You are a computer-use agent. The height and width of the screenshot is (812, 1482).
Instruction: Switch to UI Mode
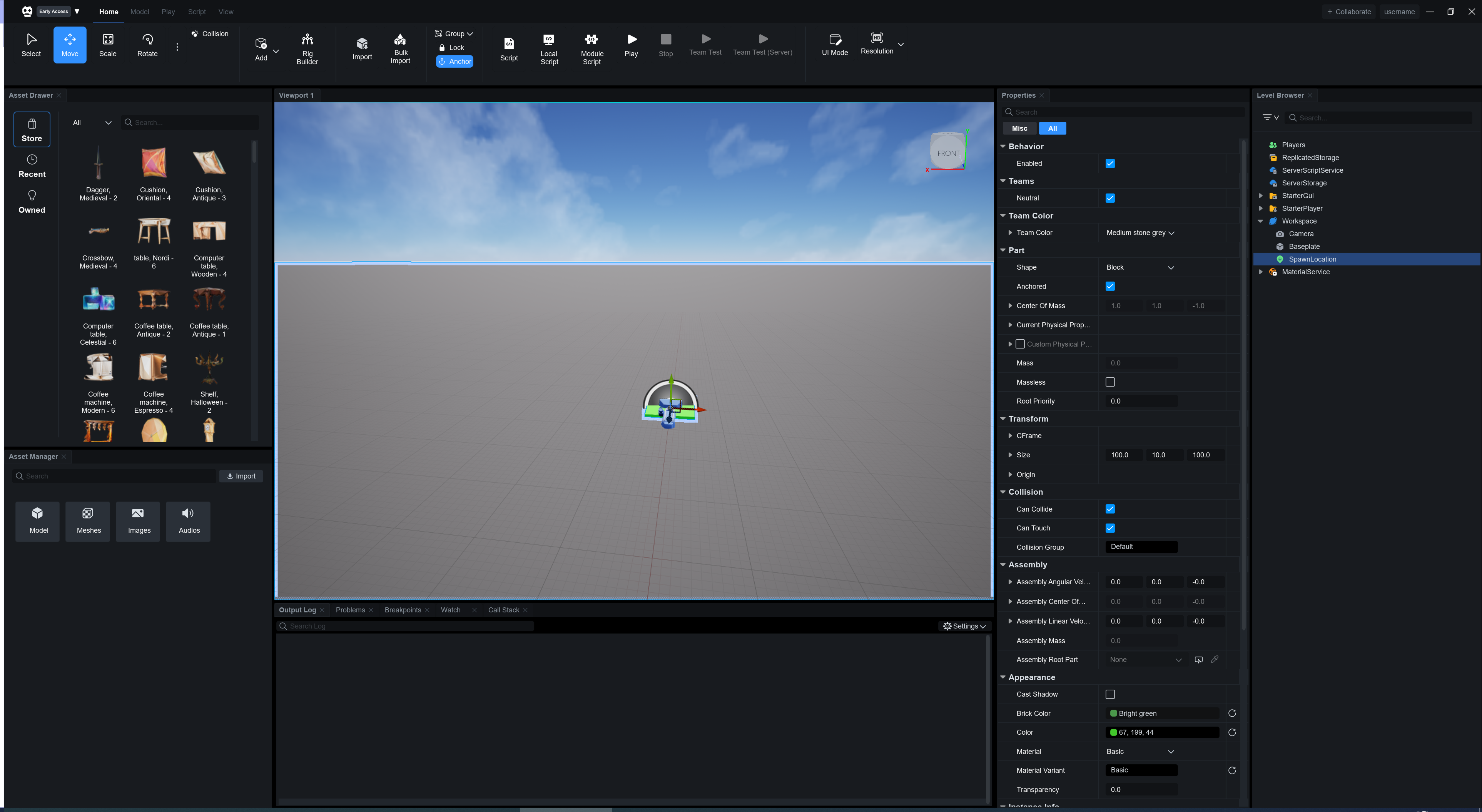[834, 45]
